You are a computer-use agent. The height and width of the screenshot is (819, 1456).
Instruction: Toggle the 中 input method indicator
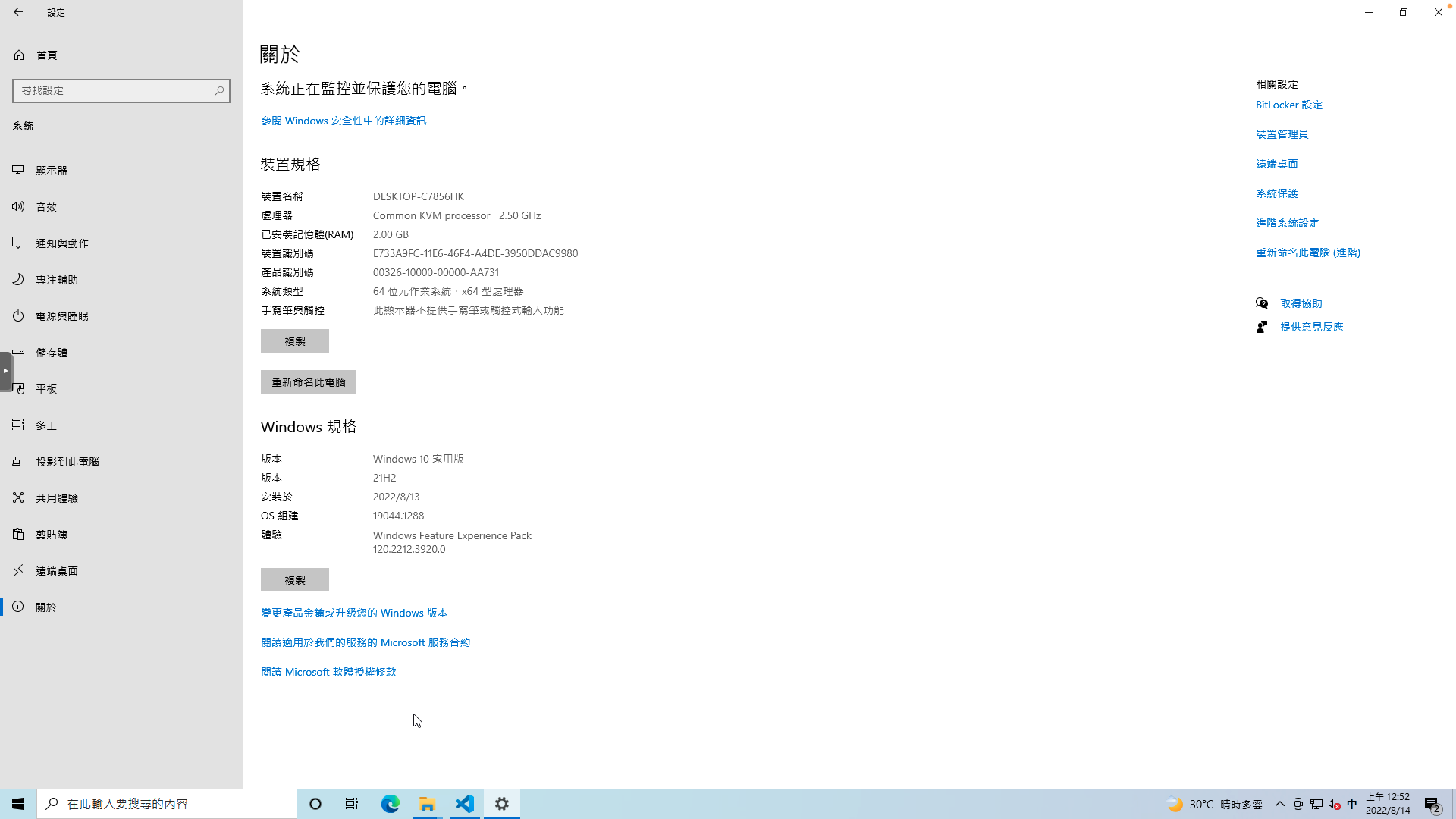click(x=1352, y=804)
